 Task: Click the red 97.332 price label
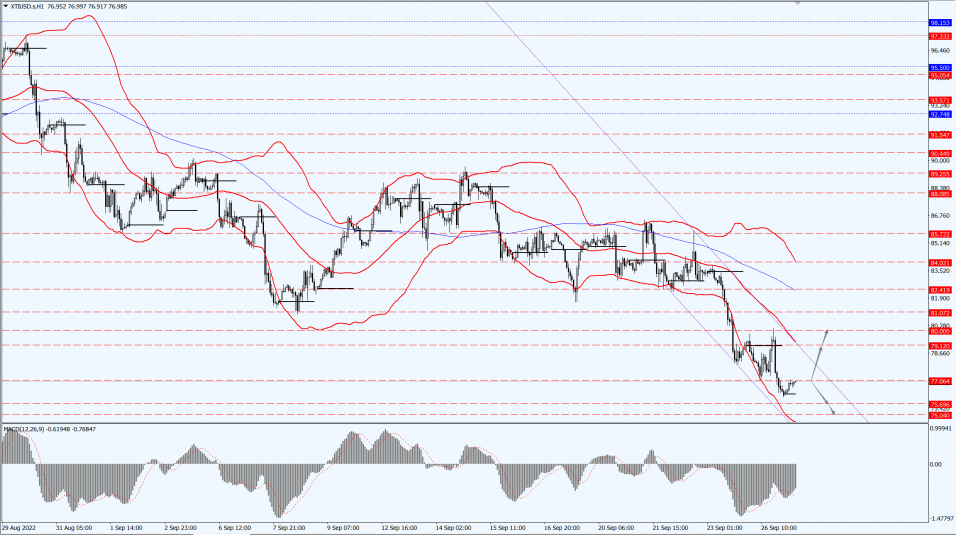[940, 36]
